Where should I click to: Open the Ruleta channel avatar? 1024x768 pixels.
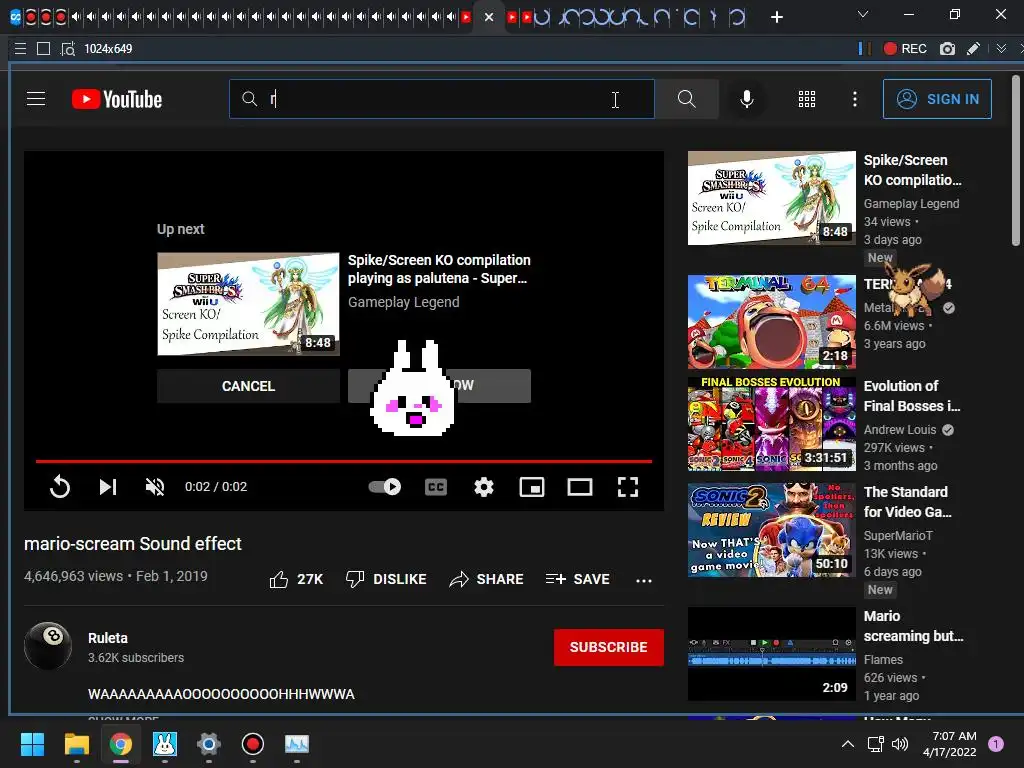pyautogui.click(x=48, y=646)
